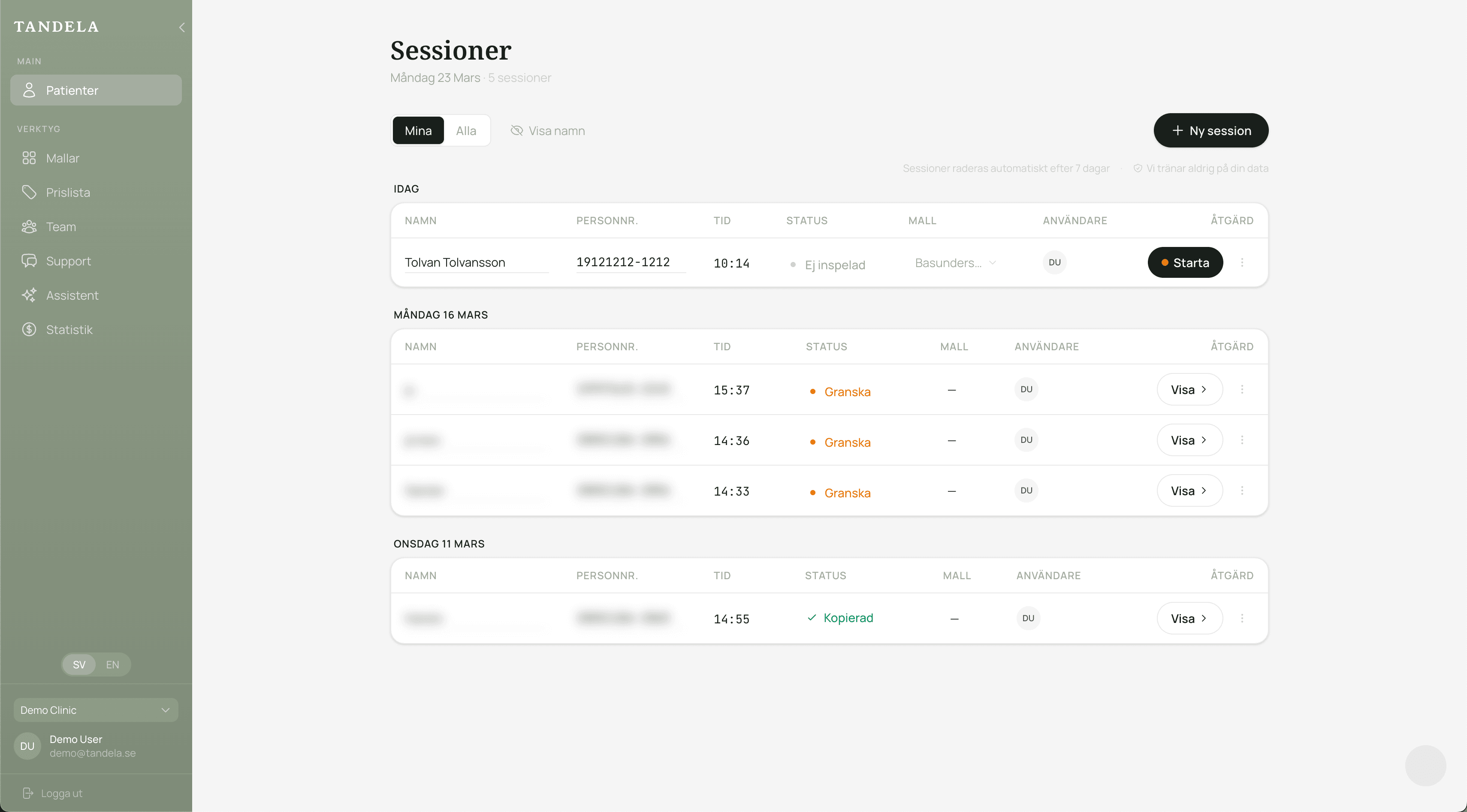Click the Granska status of the 14:33 session
Screen dimensions: 1467x812
tap(841, 493)
